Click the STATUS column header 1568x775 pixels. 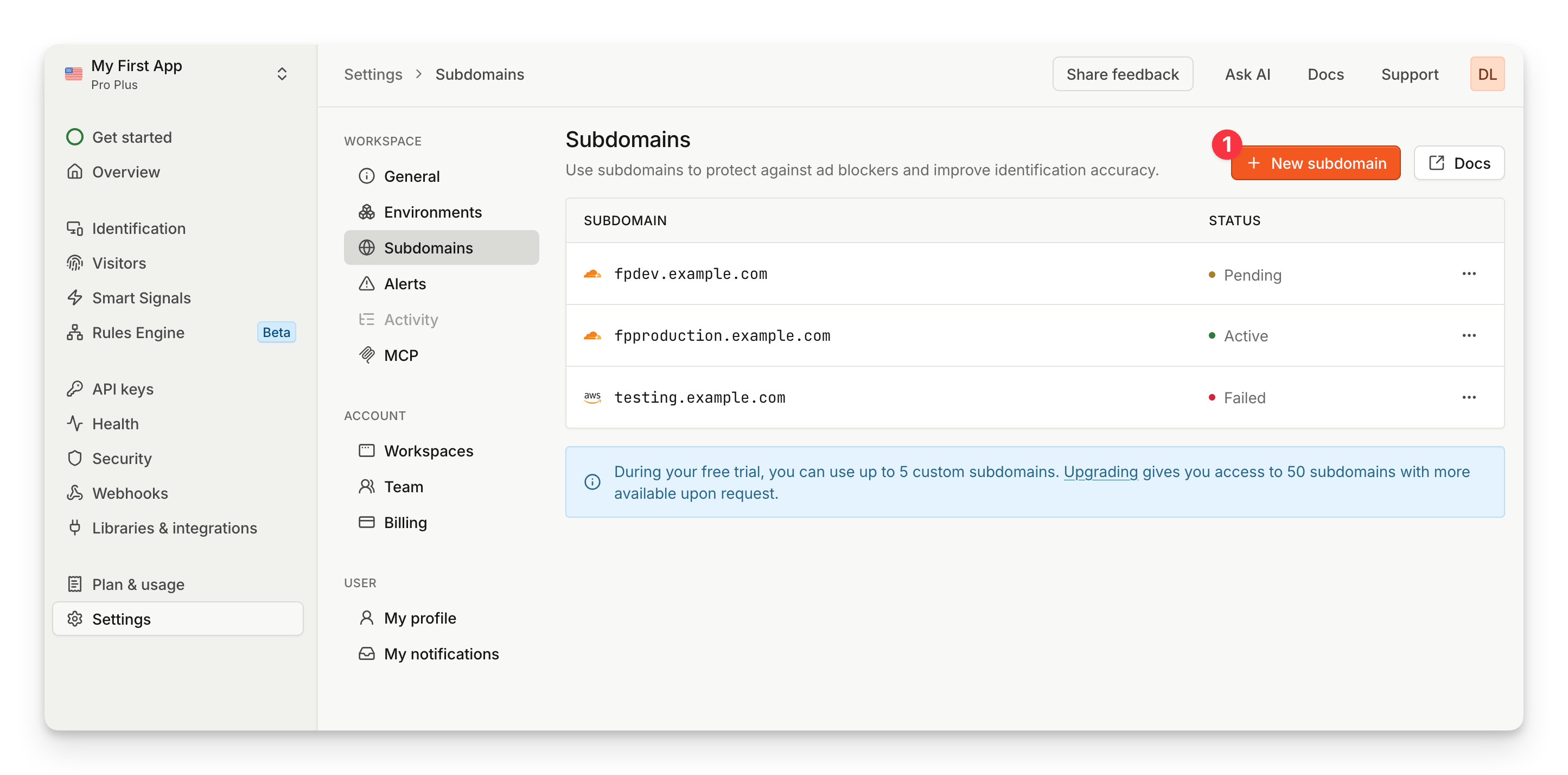(x=1234, y=220)
